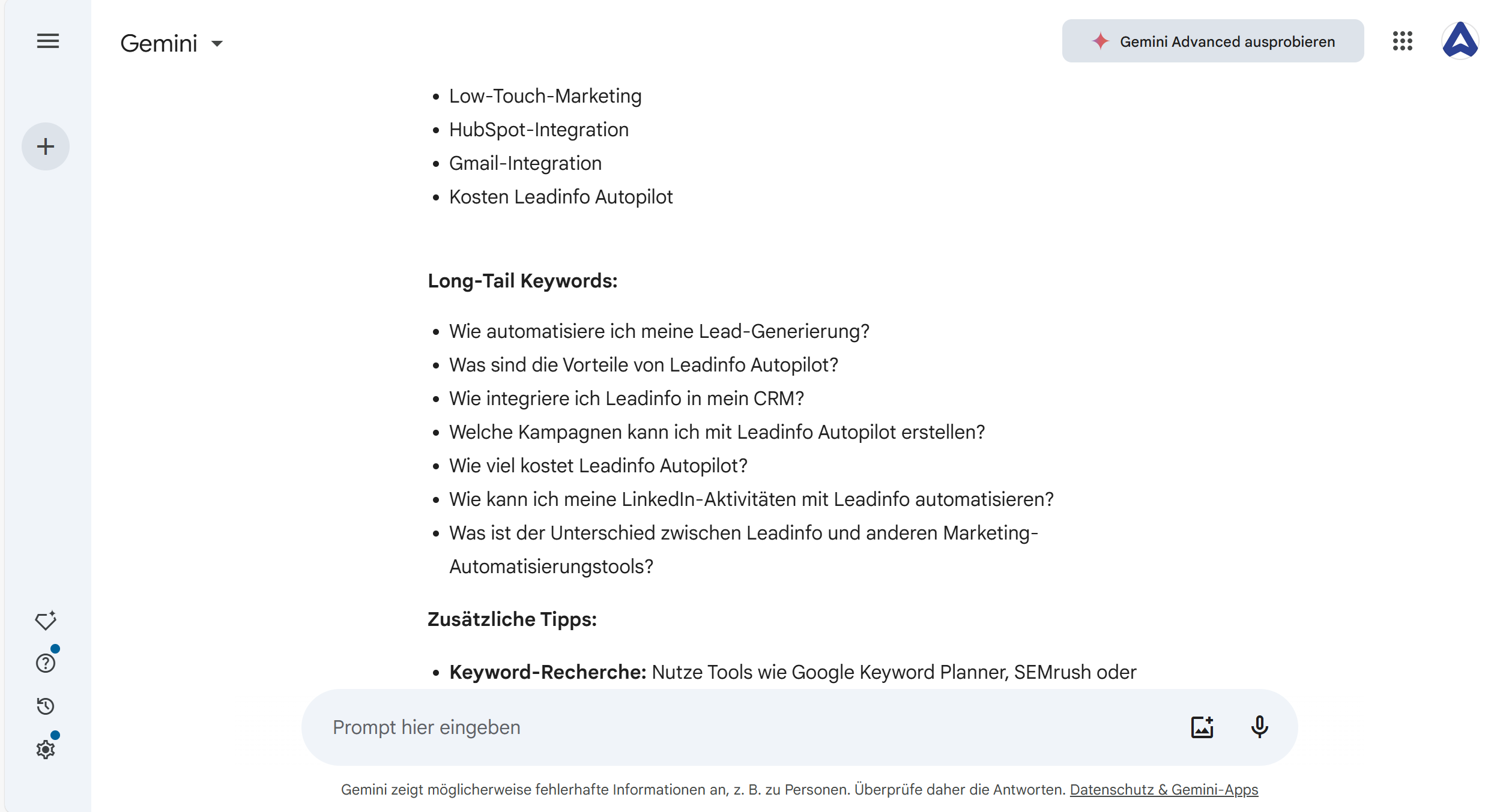Open the Google apps grid
The height and width of the screenshot is (812, 1491).
1402,41
